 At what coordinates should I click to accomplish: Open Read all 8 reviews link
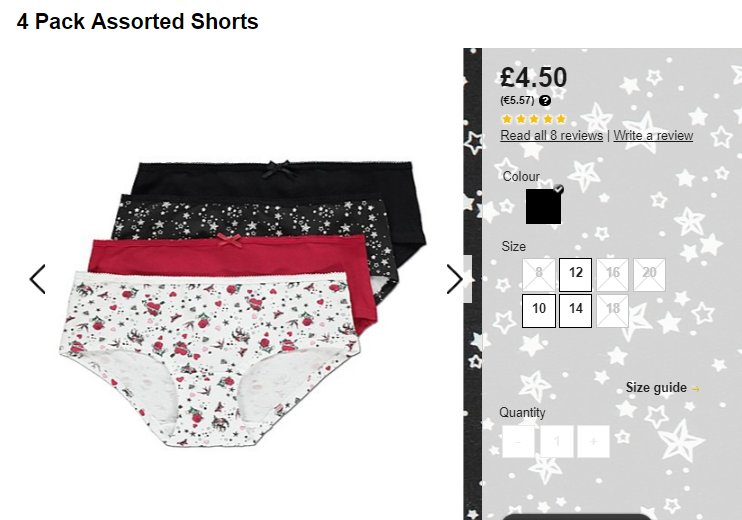click(x=552, y=136)
